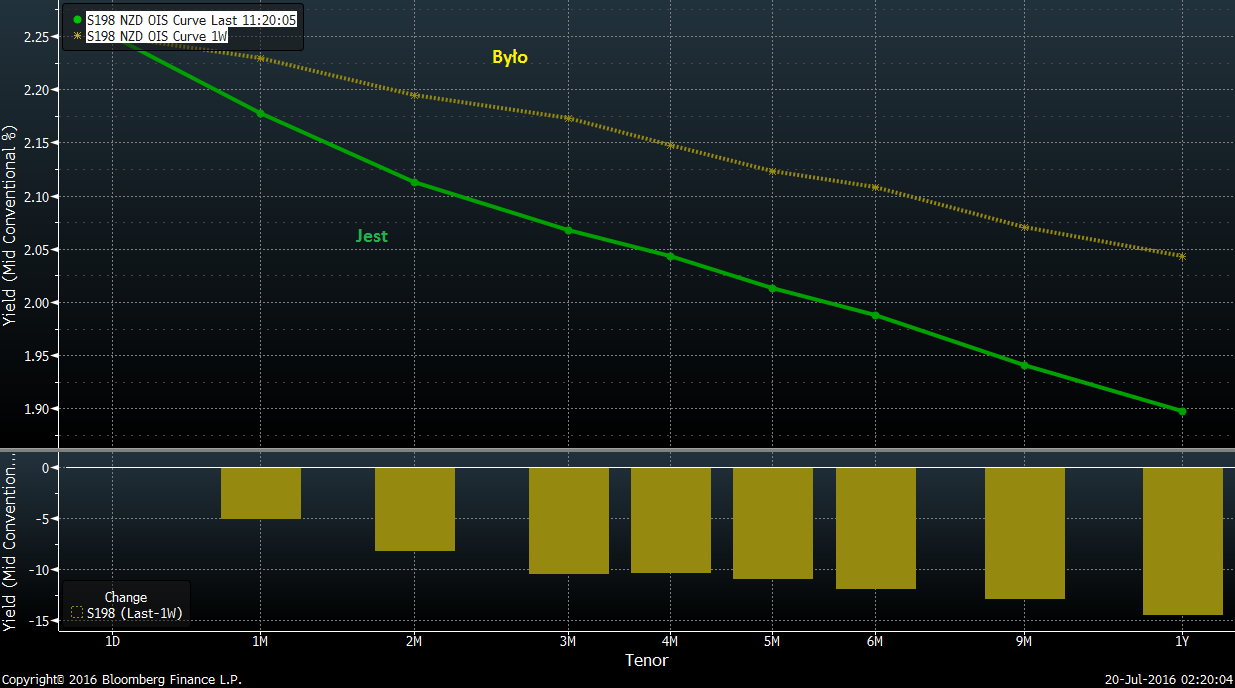Click the change bar for the 4M tenor
The image size is (1235, 688).
[x=670, y=520]
